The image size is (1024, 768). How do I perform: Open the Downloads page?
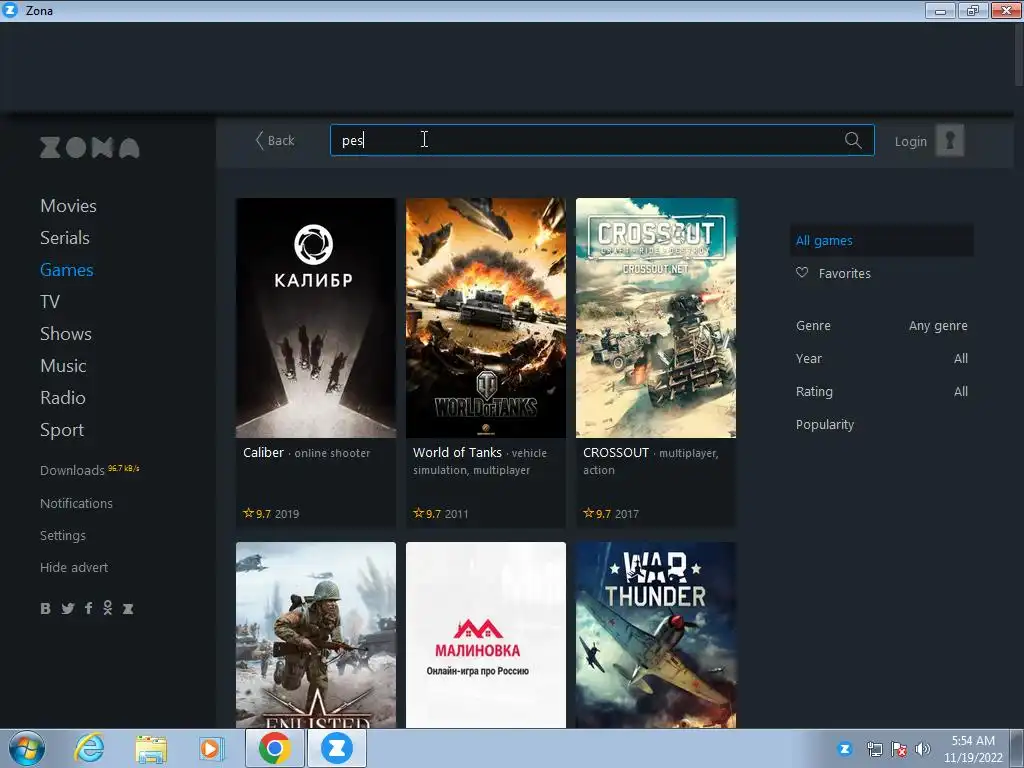72,470
